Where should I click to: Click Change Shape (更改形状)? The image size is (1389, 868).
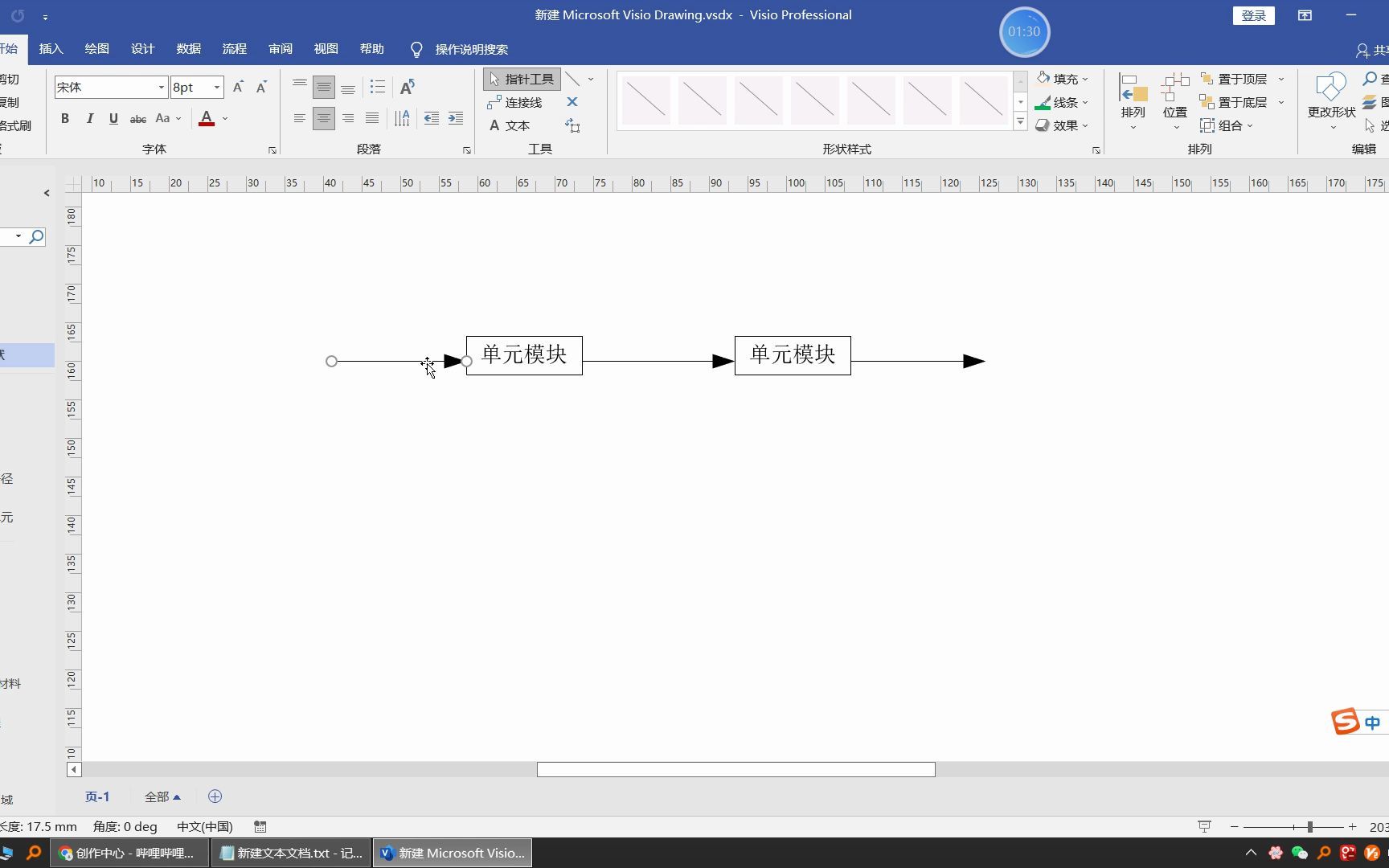click(x=1331, y=101)
